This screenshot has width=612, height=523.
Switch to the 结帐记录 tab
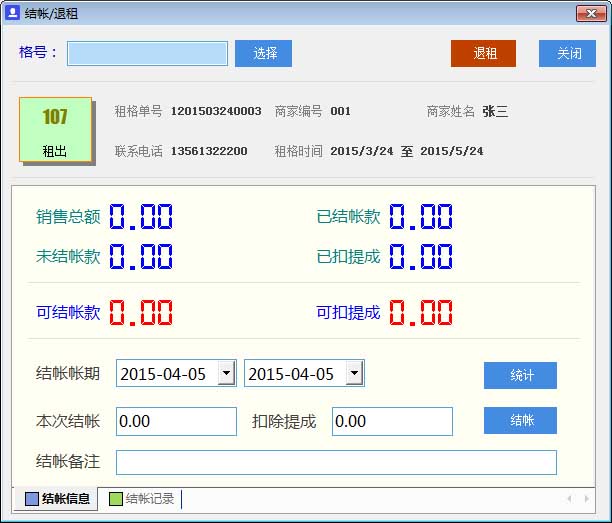(x=141, y=498)
